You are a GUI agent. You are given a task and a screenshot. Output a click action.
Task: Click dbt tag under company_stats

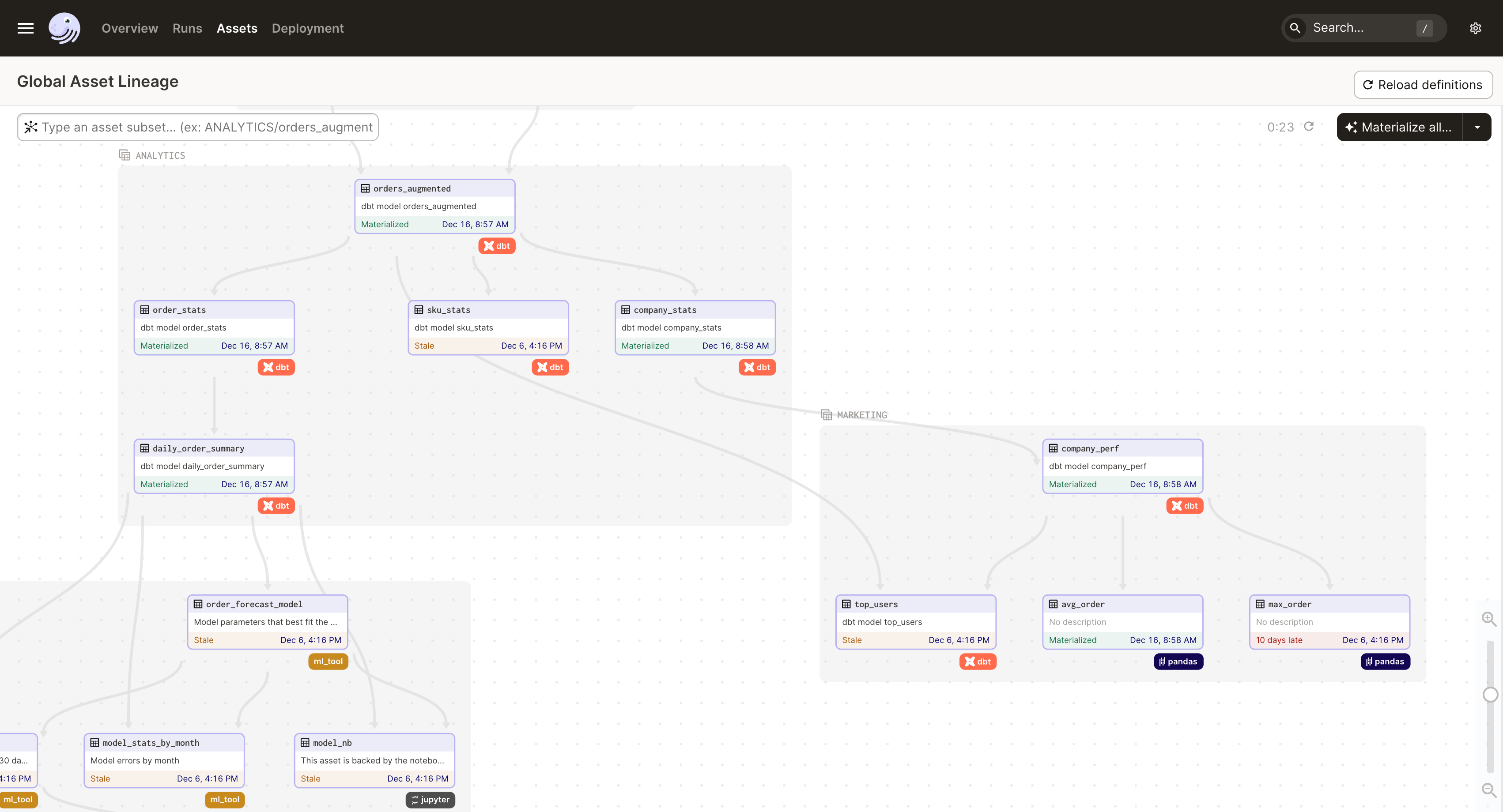757,367
